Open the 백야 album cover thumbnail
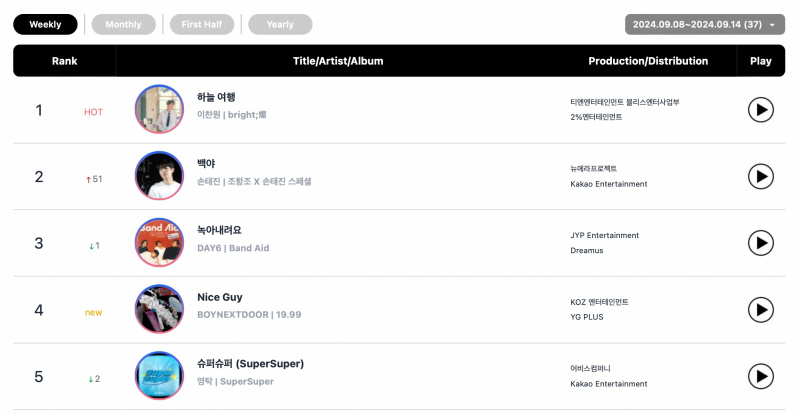The height and width of the screenshot is (416, 800). (x=159, y=176)
